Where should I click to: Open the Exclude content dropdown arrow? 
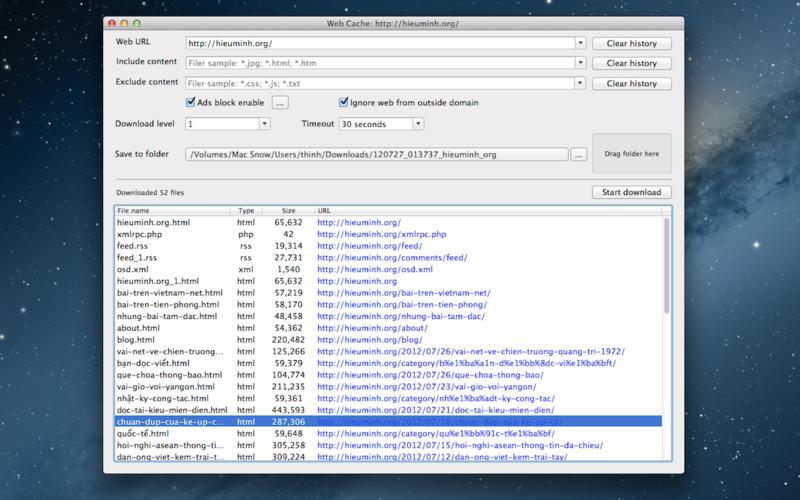coord(580,83)
